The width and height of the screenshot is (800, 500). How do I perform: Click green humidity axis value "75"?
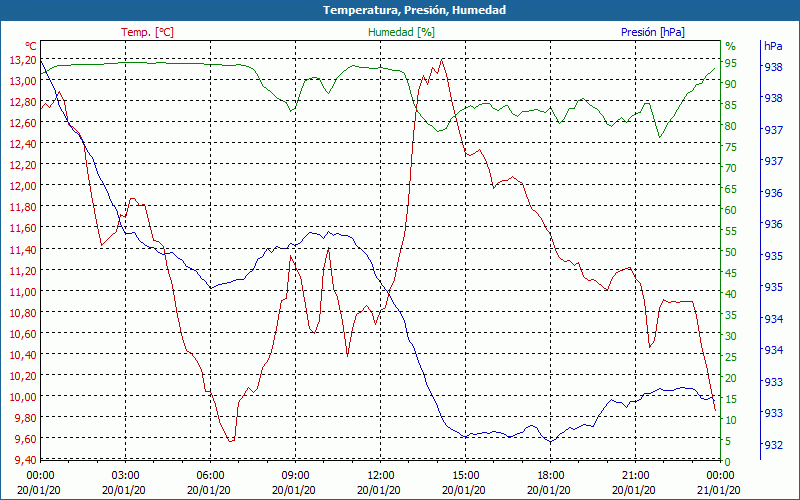point(731,147)
